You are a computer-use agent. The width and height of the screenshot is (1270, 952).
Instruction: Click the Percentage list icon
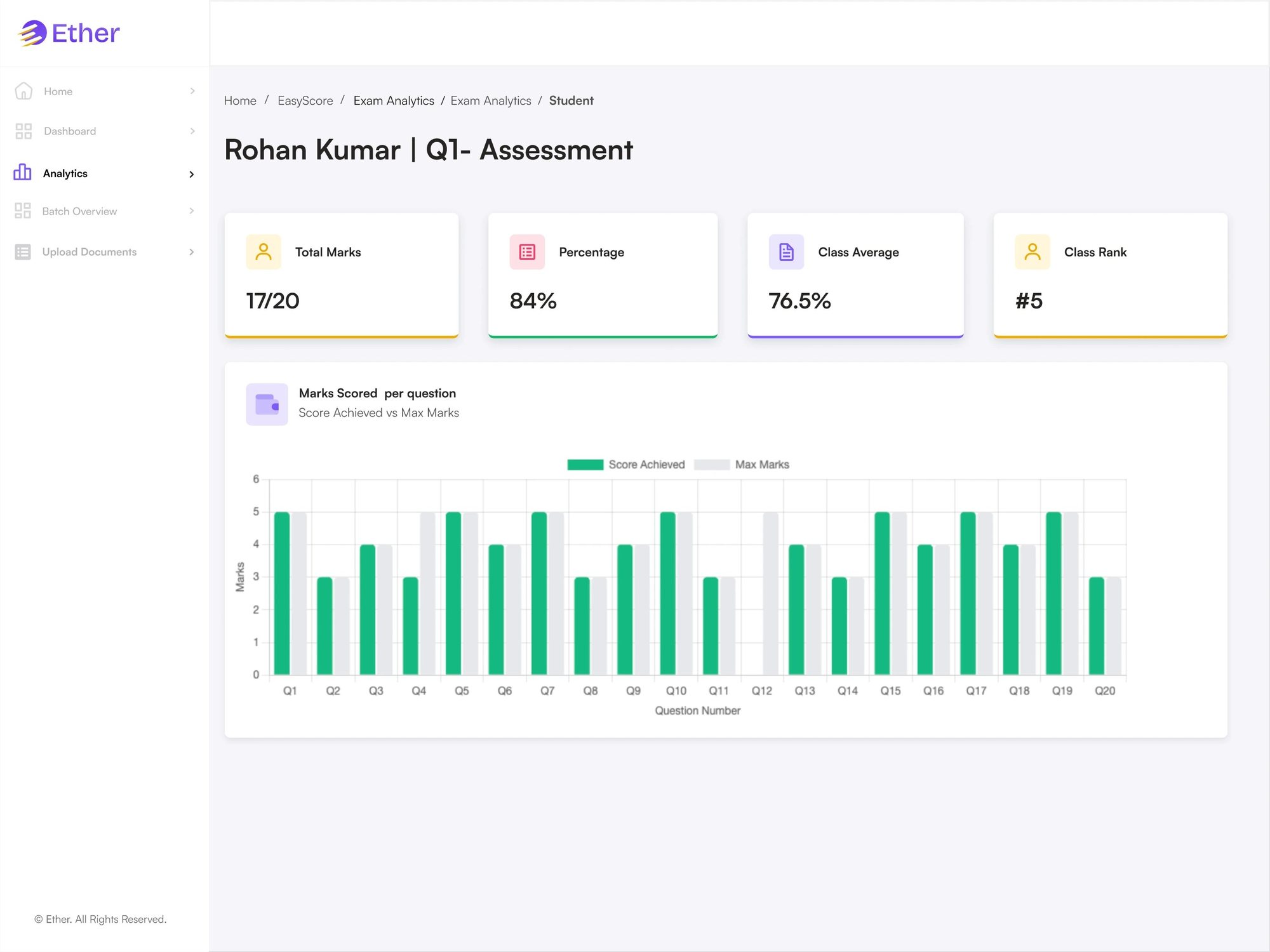coord(527,252)
